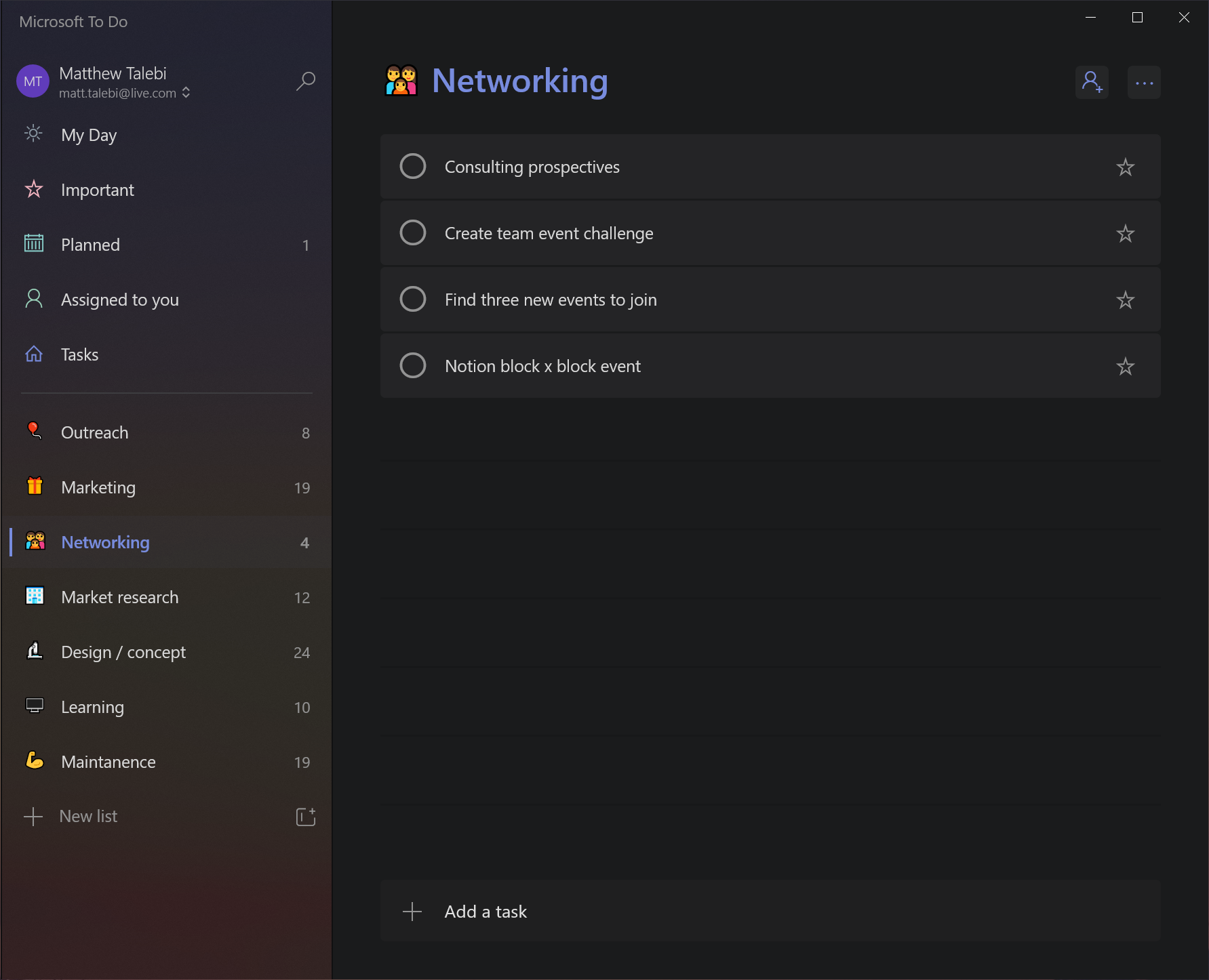Image resolution: width=1209 pixels, height=980 pixels.
Task: Expand the account switcher chevron
Action: 184,93
